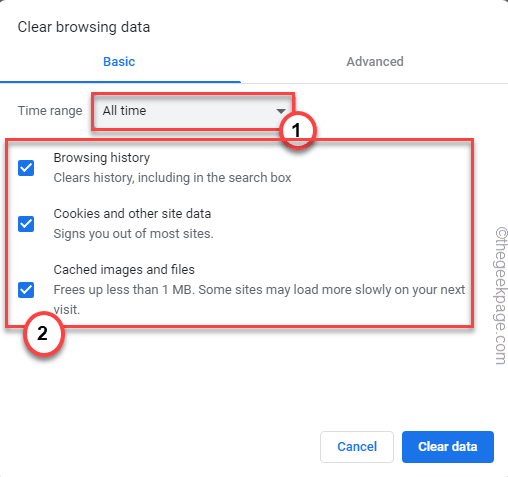The width and height of the screenshot is (508, 477).
Task: Click 'Signs you out of most sites' description
Action: [133, 234]
